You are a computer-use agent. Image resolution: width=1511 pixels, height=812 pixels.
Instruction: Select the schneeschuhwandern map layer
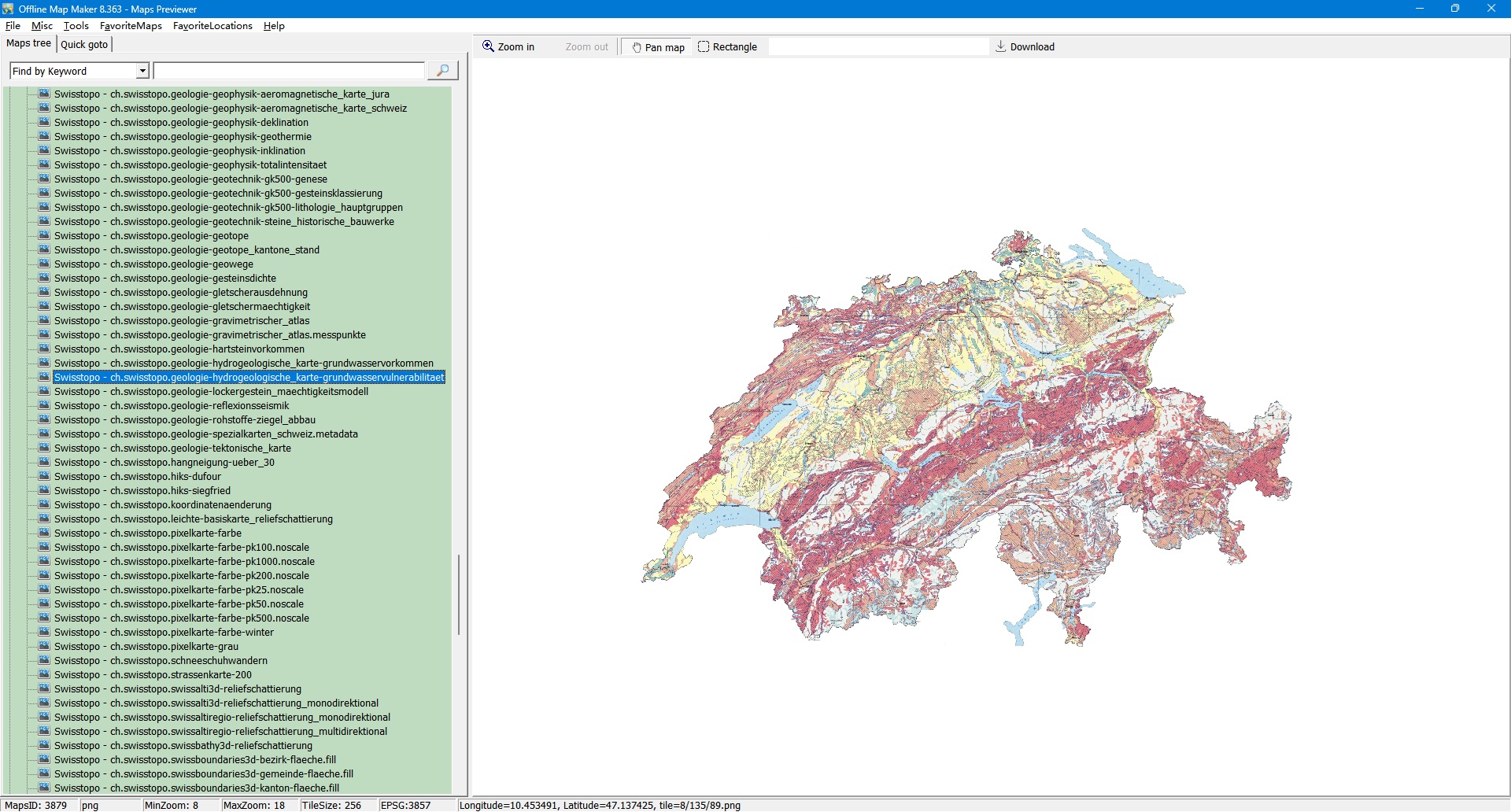pos(161,661)
